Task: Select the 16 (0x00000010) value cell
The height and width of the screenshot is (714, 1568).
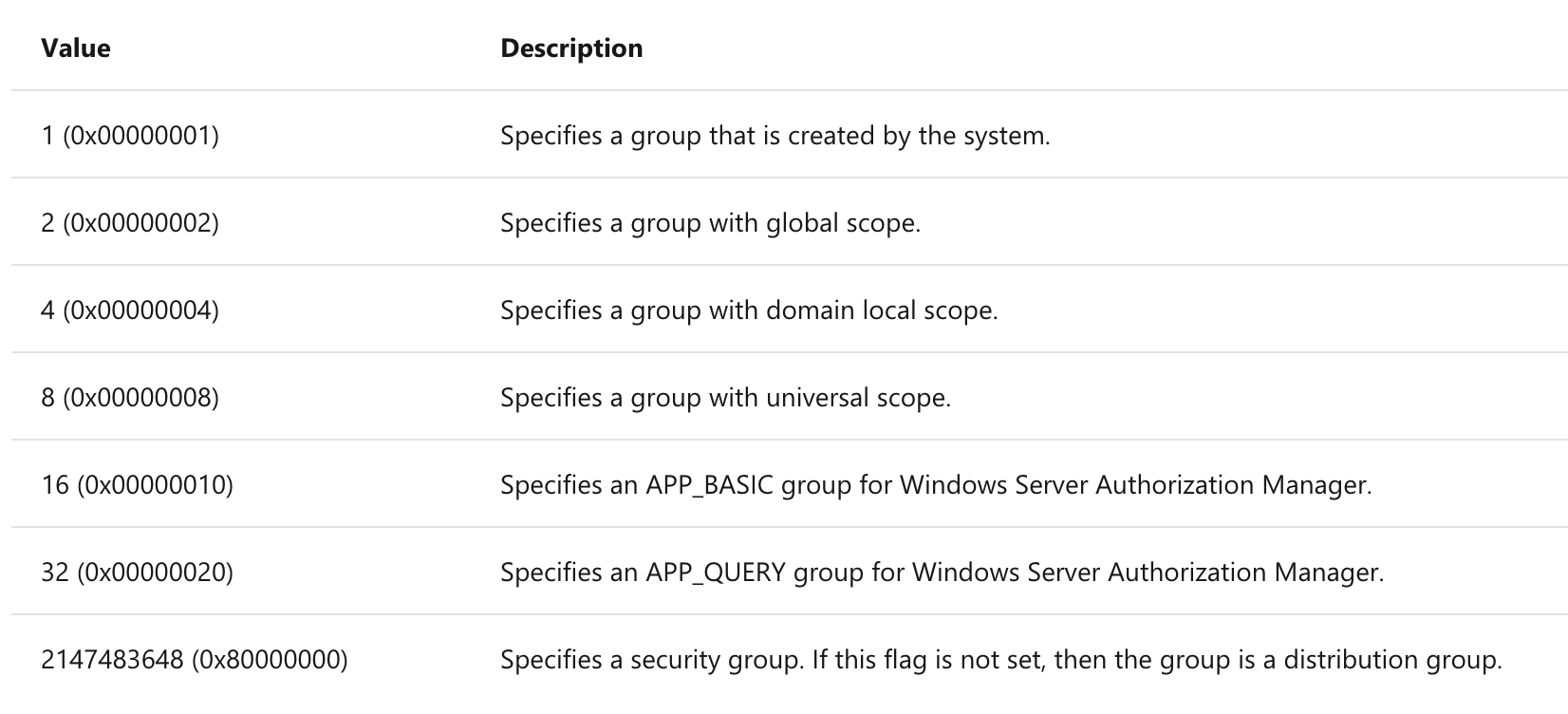Action: 137,485
